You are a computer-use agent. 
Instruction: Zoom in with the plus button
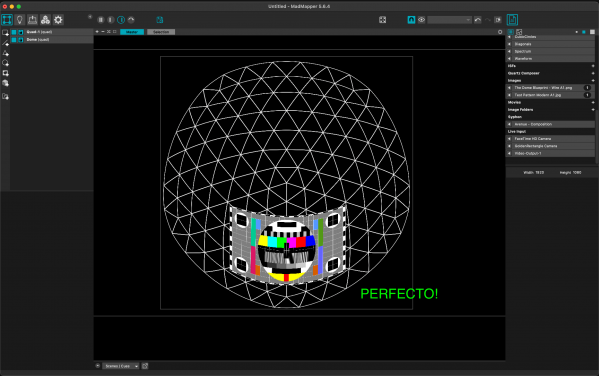(x=97, y=32)
